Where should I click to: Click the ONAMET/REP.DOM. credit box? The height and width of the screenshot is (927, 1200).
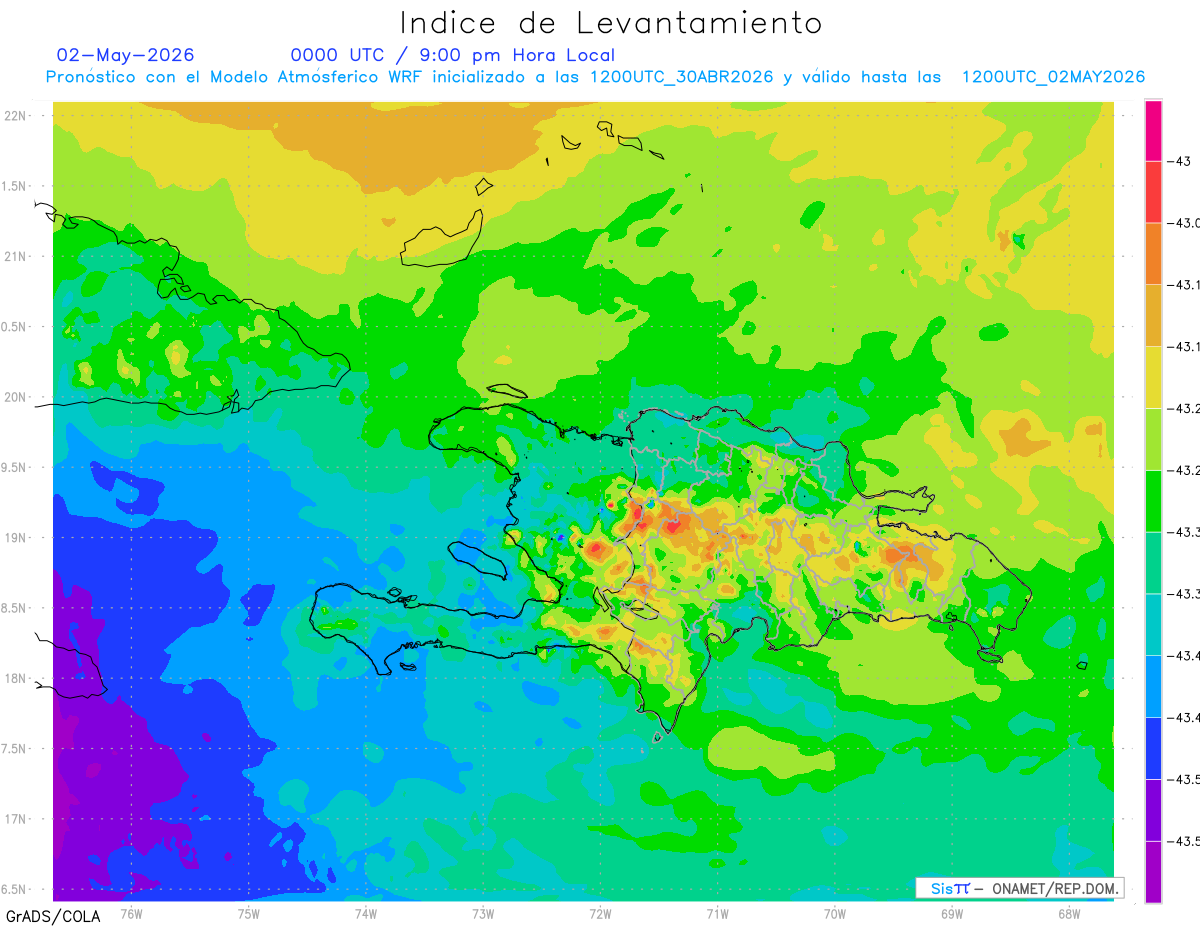click(x=1019, y=888)
